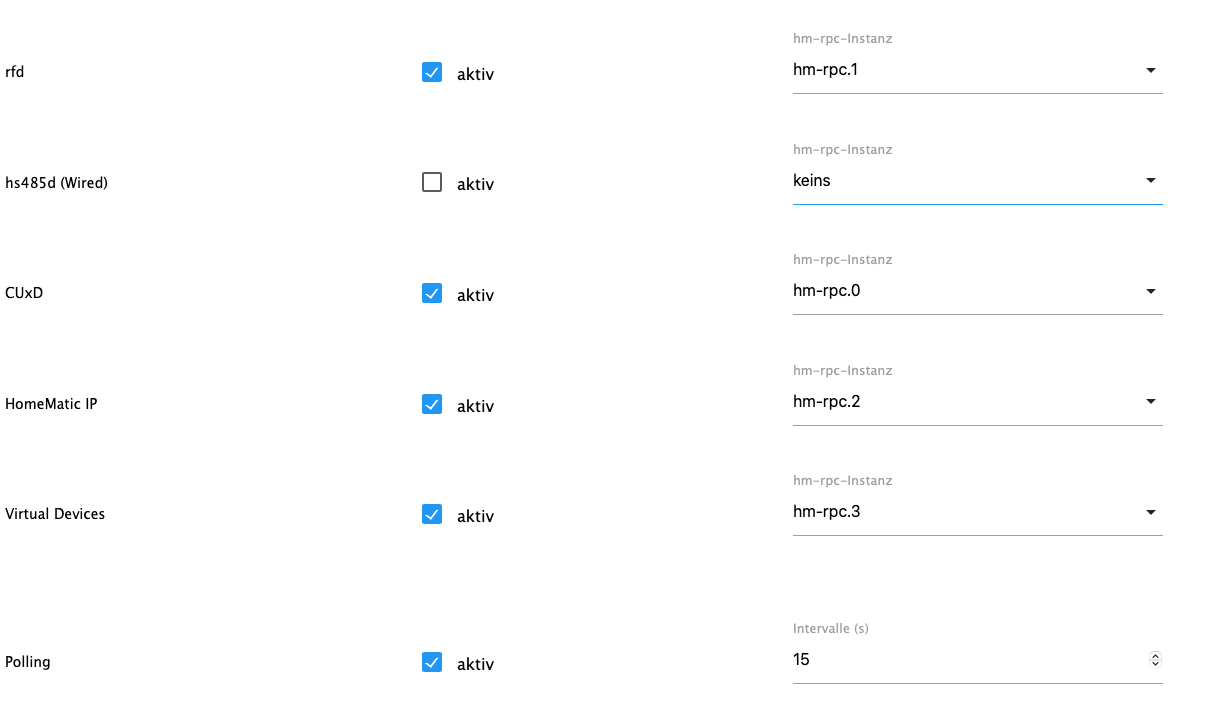This screenshot has width=1223, height=717.
Task: Open the Virtual Devices hm-rpc.3 dropdown
Action: (x=977, y=512)
